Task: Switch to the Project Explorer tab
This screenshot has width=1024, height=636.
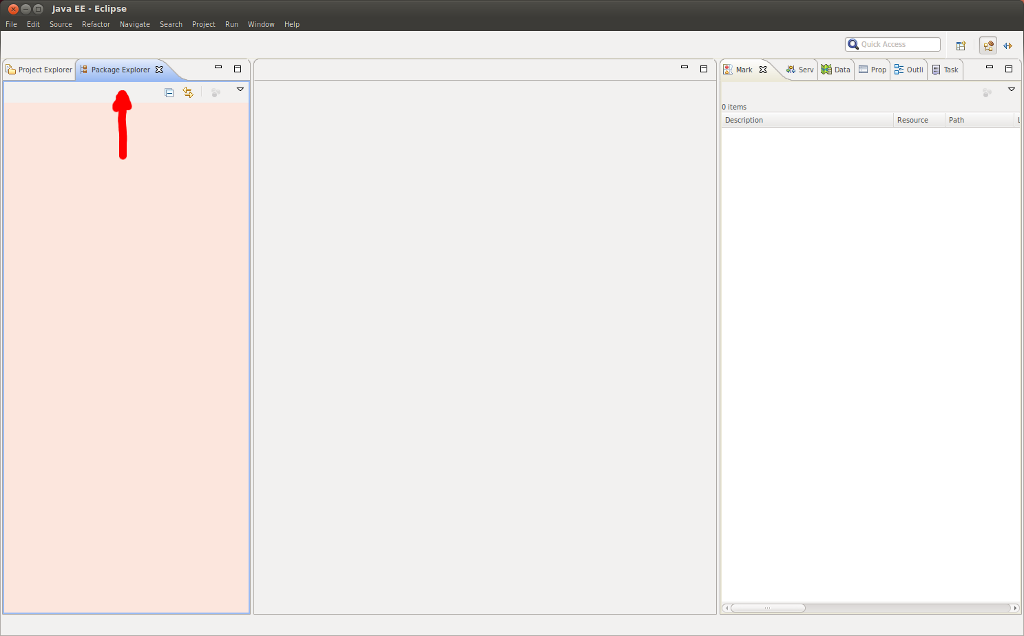Action: (x=39, y=70)
